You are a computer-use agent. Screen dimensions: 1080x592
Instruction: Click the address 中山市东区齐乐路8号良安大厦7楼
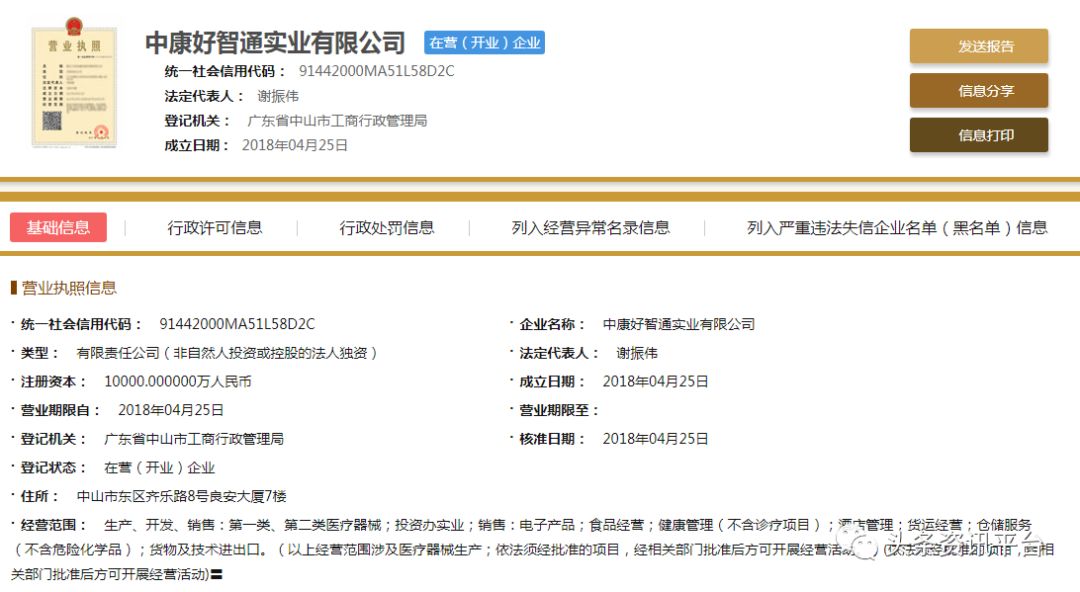(x=181, y=496)
